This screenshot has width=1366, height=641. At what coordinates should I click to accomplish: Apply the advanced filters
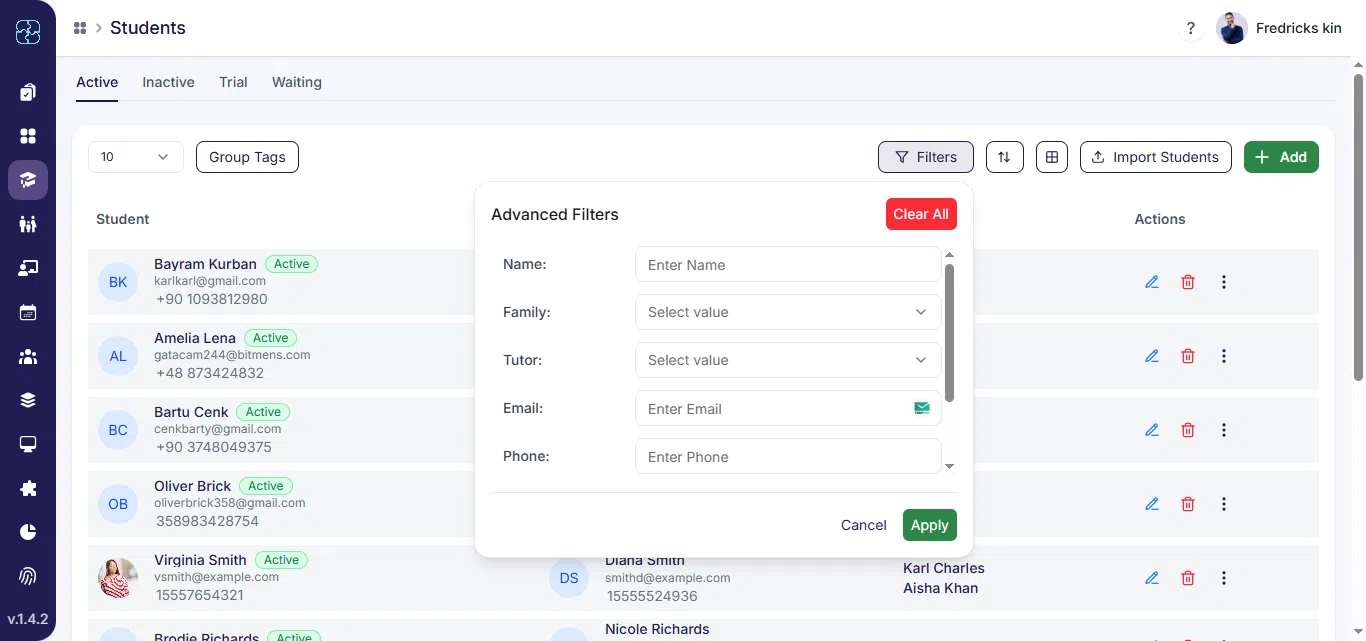[929, 525]
